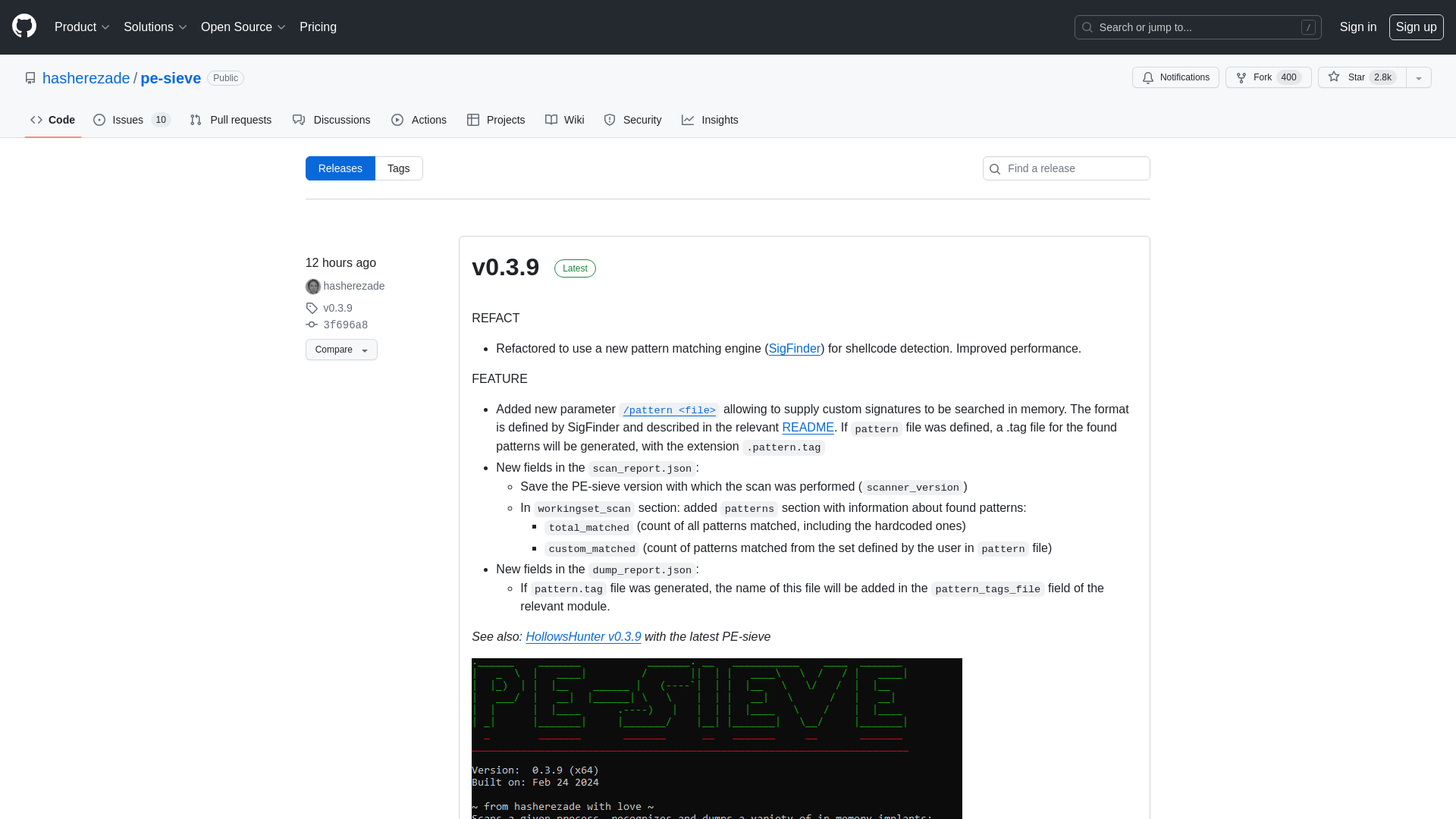Fork the repository

point(1268,77)
